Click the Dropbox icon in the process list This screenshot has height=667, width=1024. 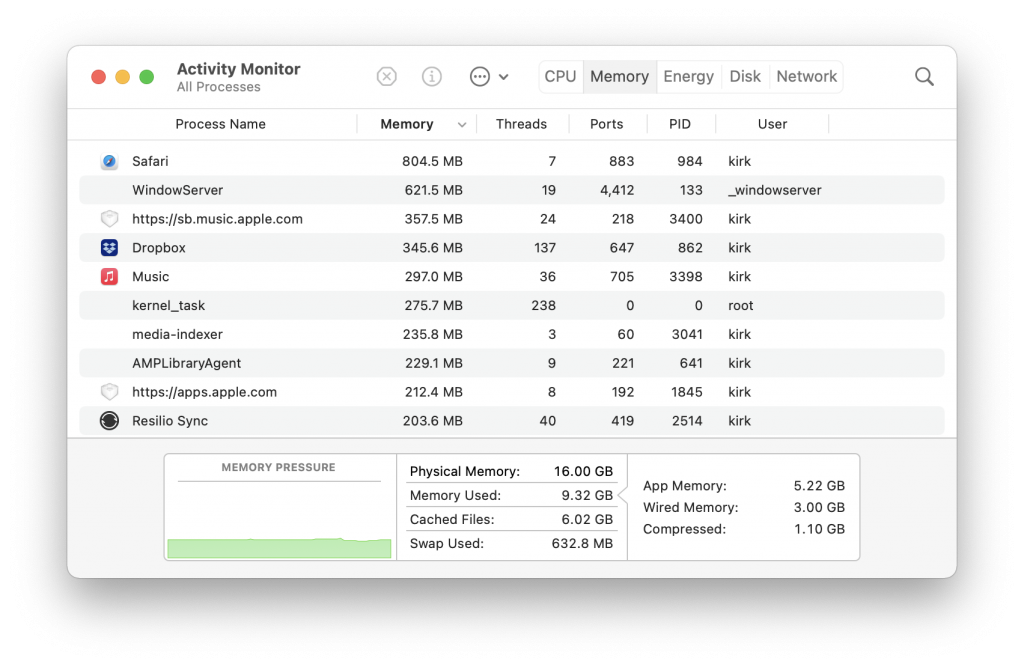click(110, 247)
